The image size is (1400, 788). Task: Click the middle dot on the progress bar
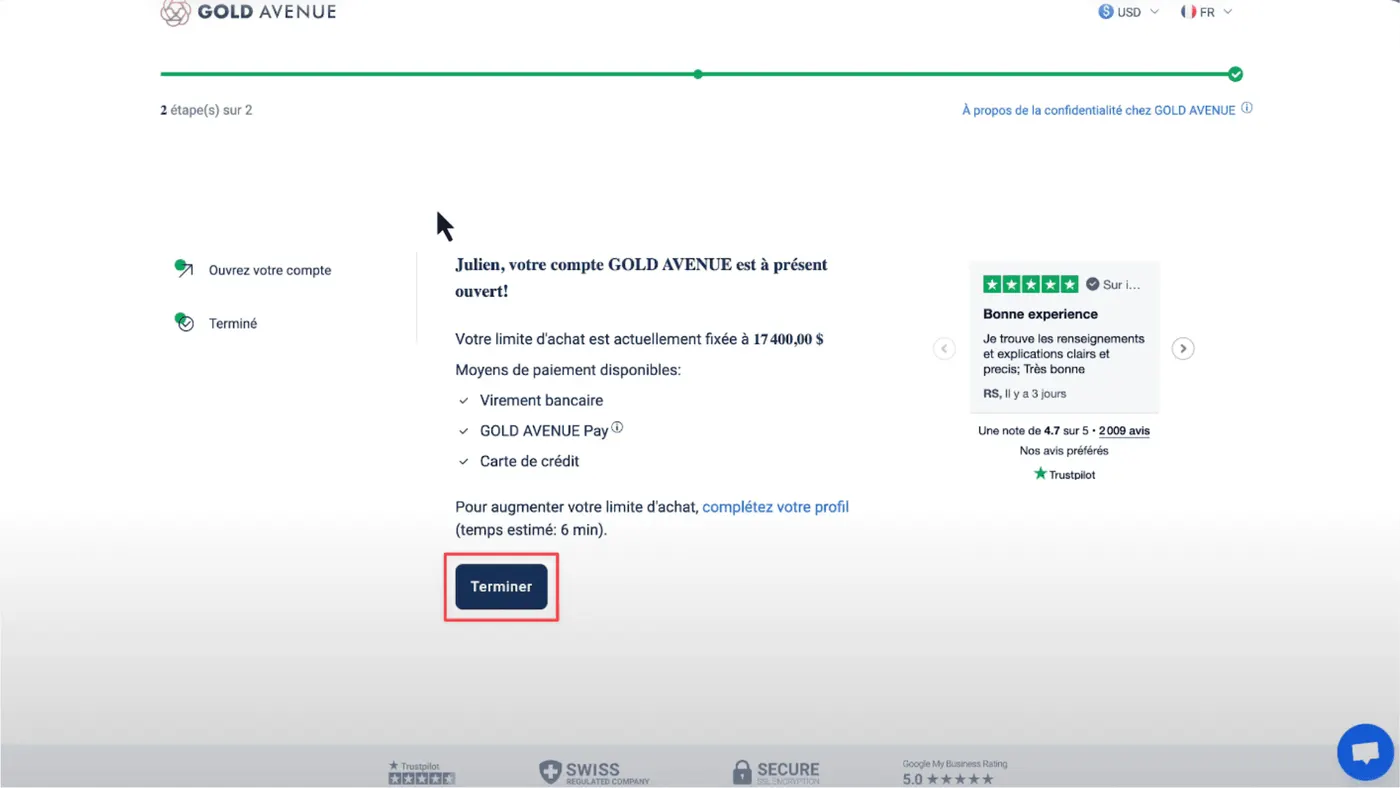tap(698, 74)
